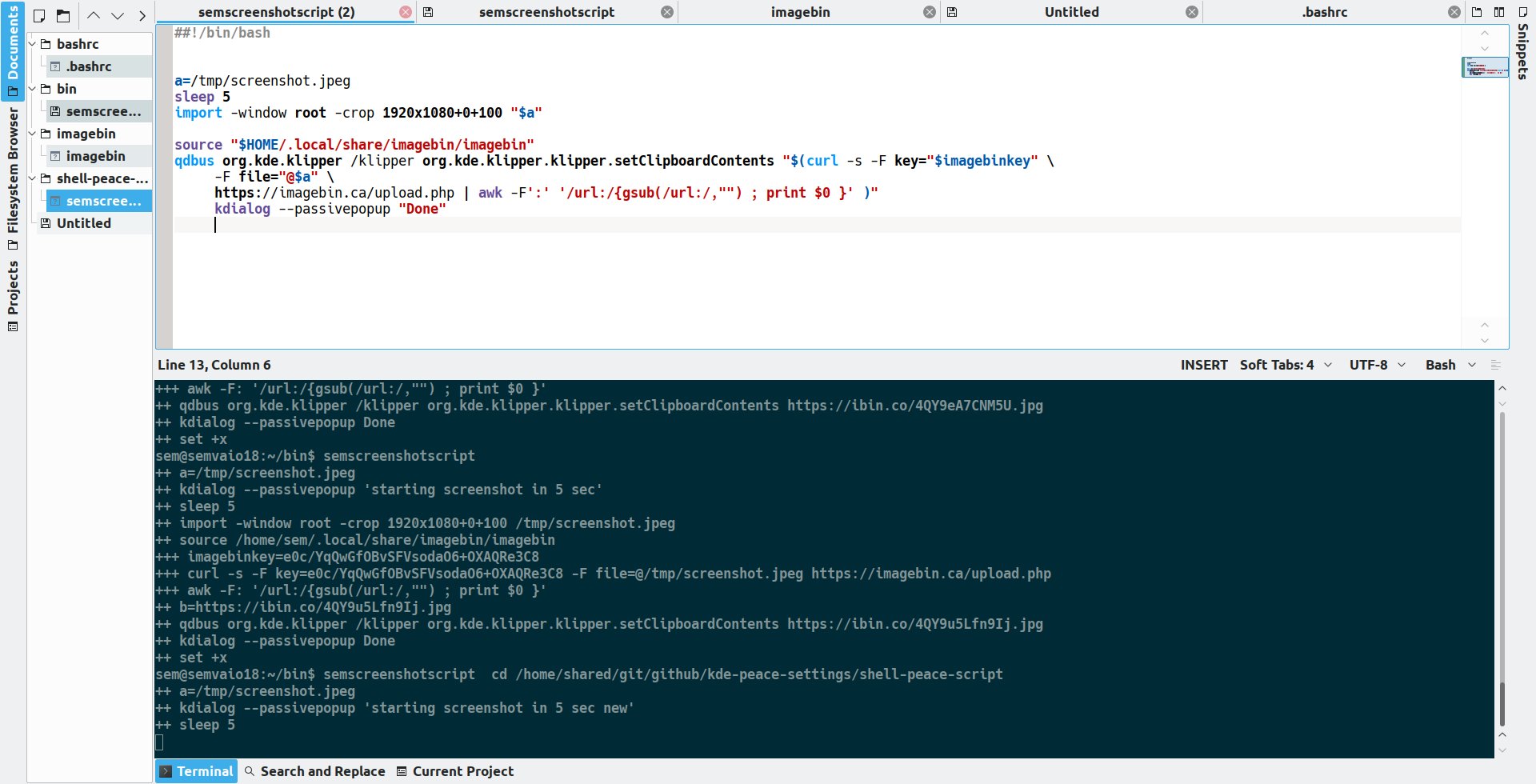The width and height of the screenshot is (1536, 784).
Task: Click modified save icon on Untitled tab
Action: pos(952,12)
